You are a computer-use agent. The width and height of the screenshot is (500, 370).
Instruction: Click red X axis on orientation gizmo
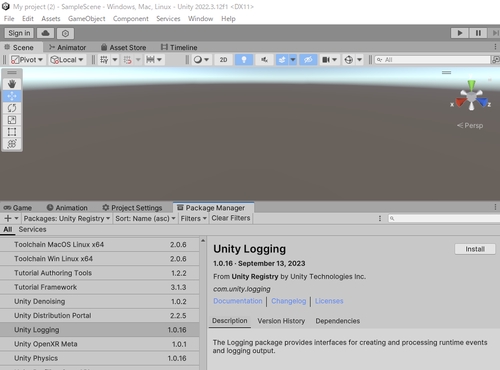[460, 102]
